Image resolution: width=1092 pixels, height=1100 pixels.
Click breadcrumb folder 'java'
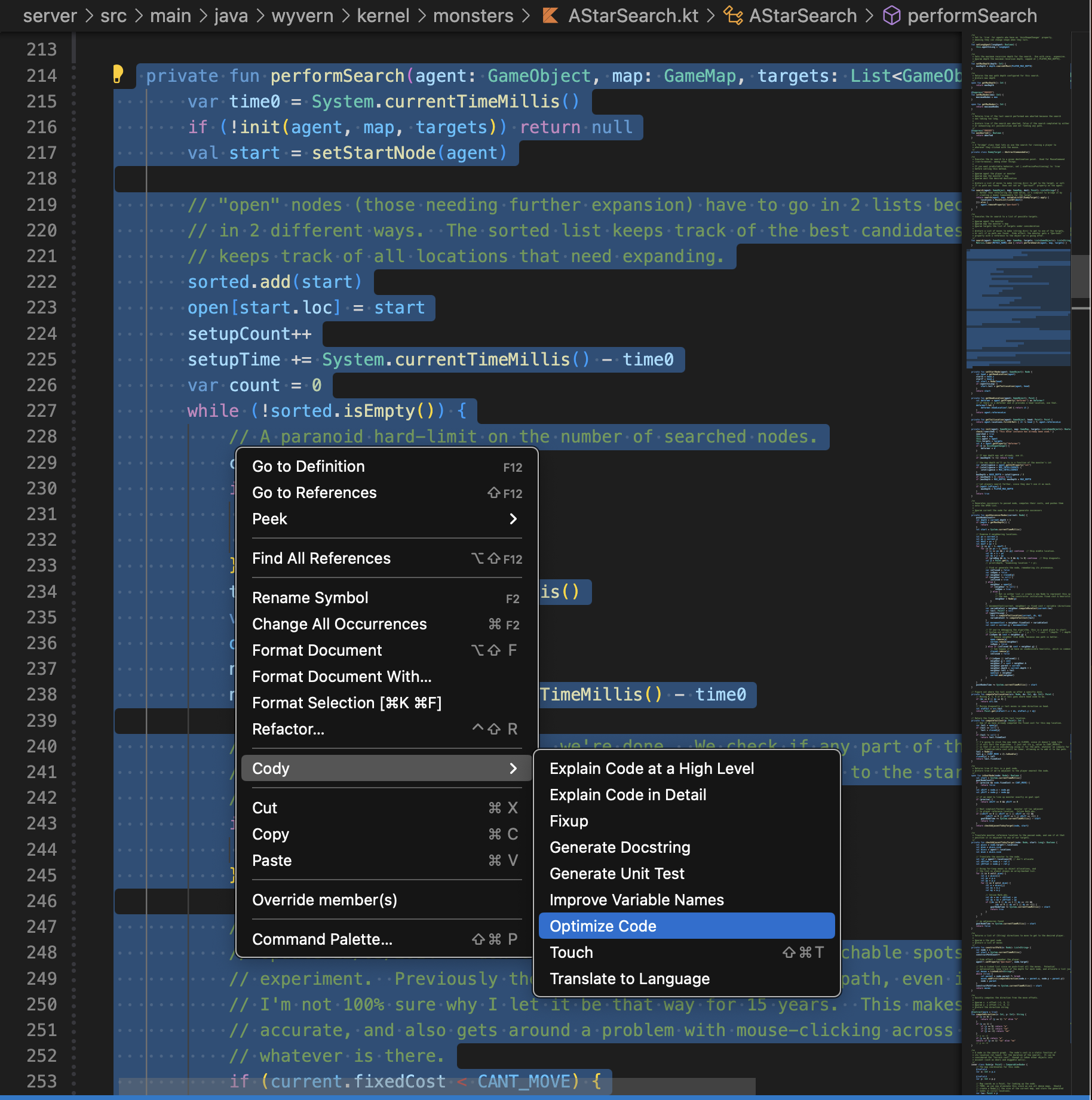tap(231, 16)
